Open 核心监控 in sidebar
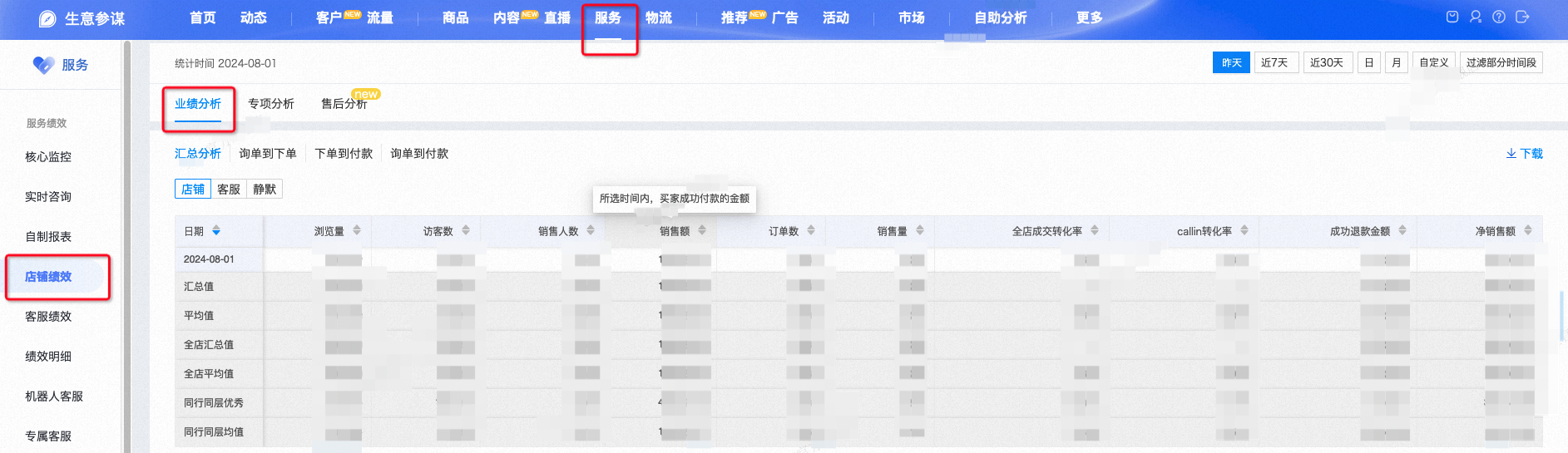This screenshot has height=453, width=1568. tap(48, 157)
